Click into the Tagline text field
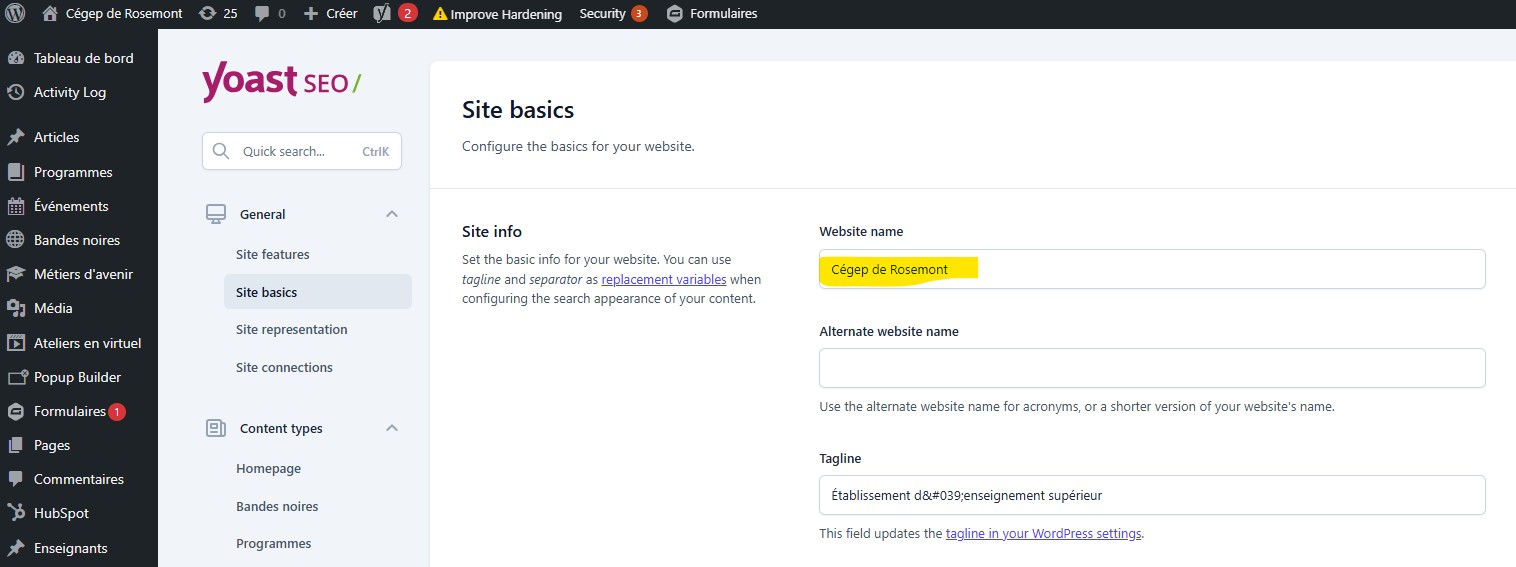 (1151, 495)
